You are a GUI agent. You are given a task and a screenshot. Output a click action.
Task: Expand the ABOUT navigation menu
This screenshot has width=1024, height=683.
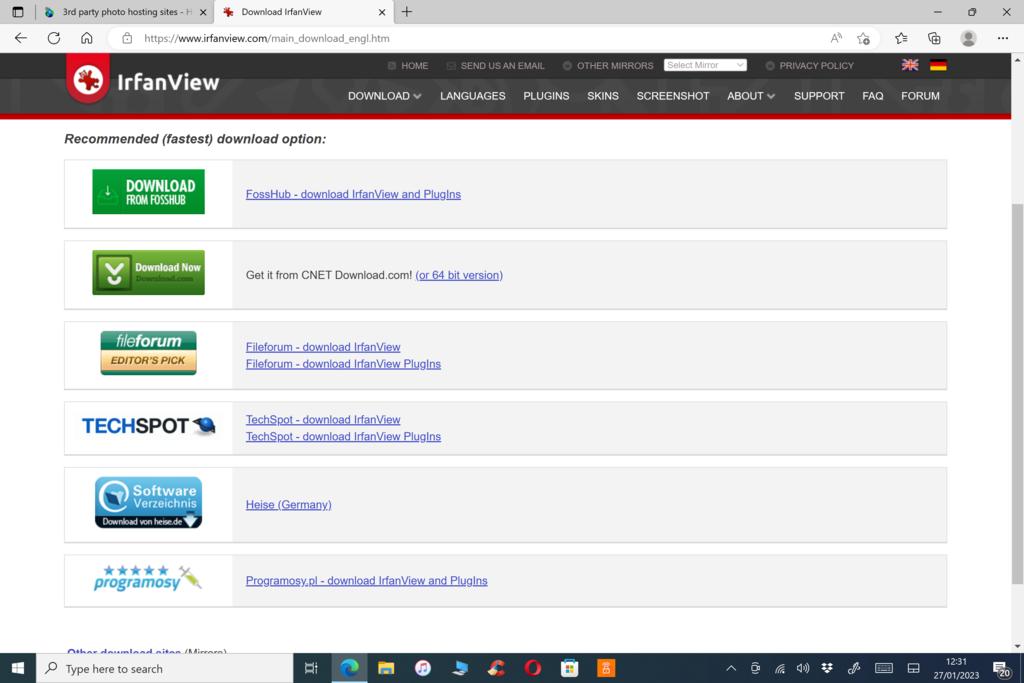tap(750, 96)
